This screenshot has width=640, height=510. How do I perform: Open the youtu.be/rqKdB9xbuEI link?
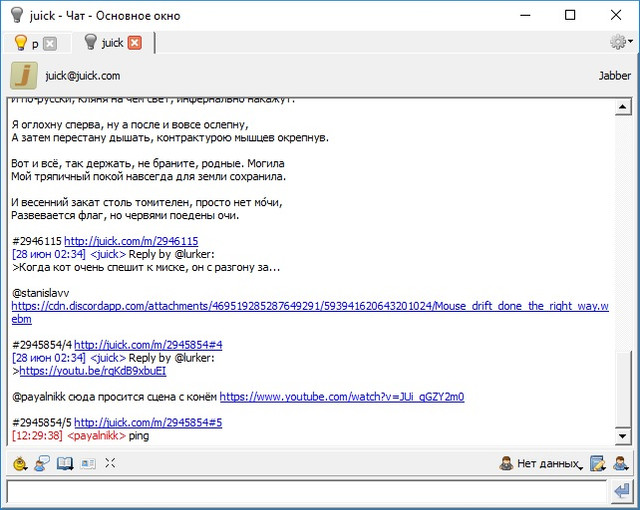(93, 371)
